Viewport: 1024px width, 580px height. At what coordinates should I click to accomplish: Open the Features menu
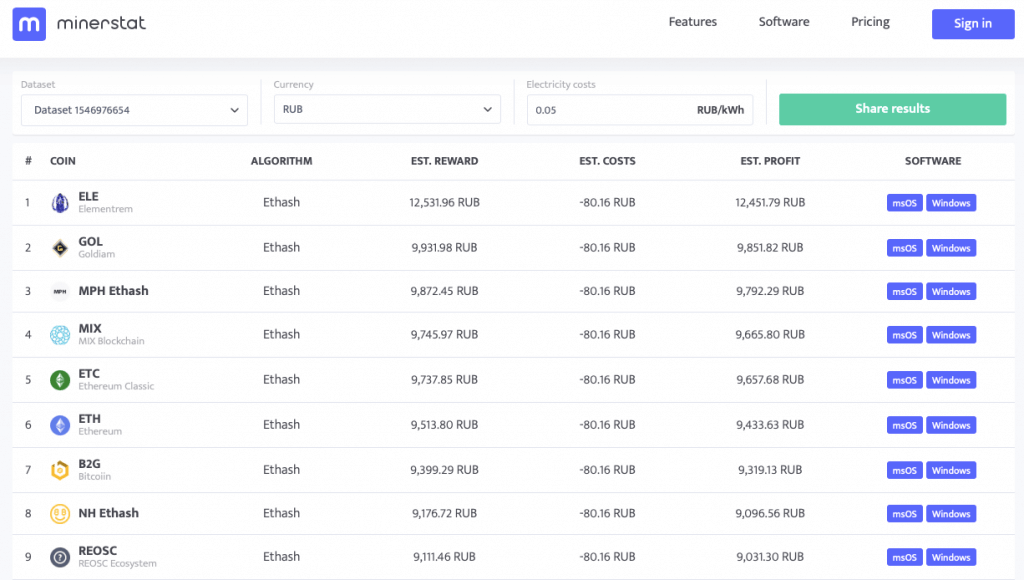point(692,21)
